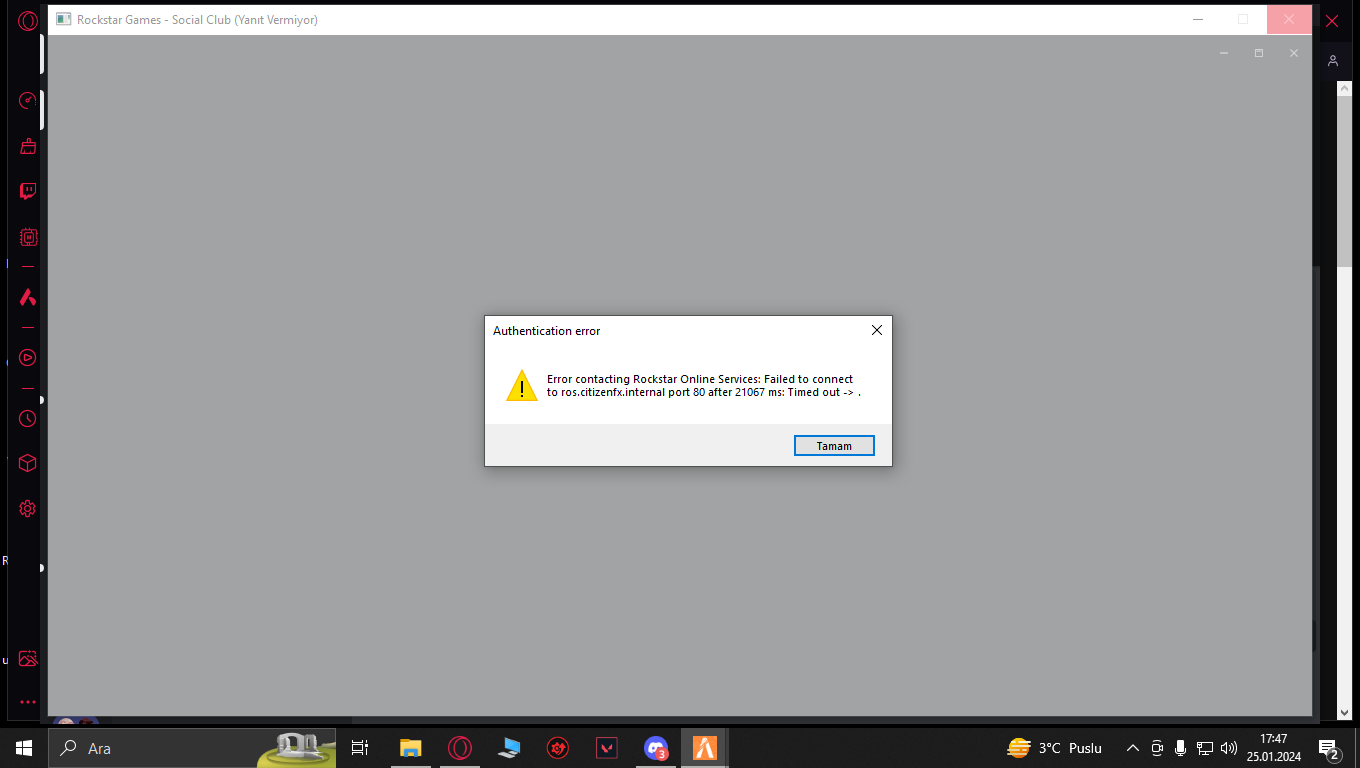
Task: Close the Opera GX browser window
Action: tap(1332, 20)
